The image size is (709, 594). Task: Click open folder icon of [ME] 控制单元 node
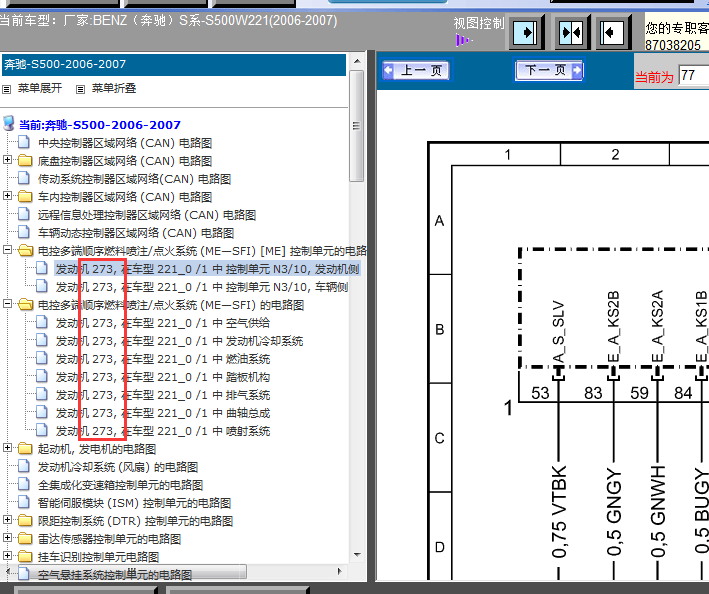[x=25, y=251]
